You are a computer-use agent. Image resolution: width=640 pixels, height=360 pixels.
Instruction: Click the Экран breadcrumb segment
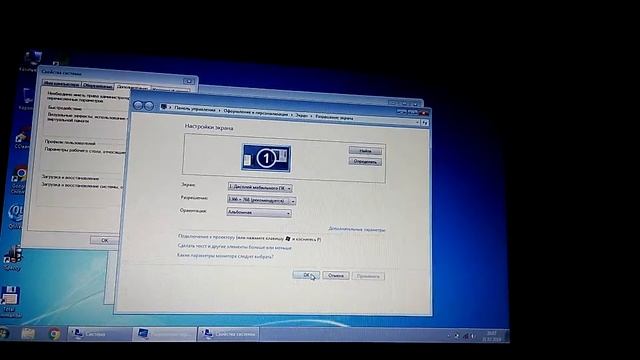[x=302, y=116]
